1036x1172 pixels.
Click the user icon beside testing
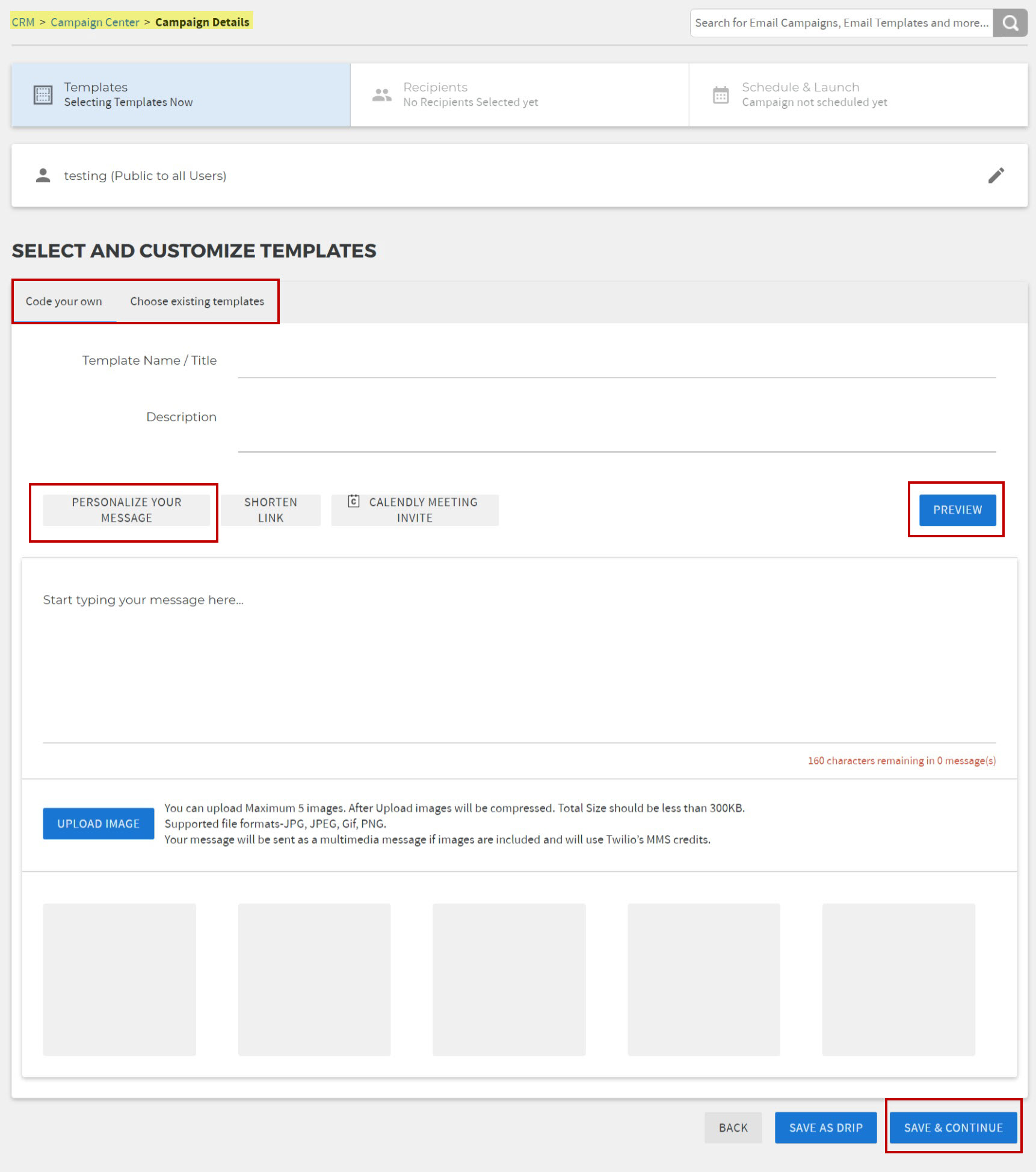[x=43, y=176]
